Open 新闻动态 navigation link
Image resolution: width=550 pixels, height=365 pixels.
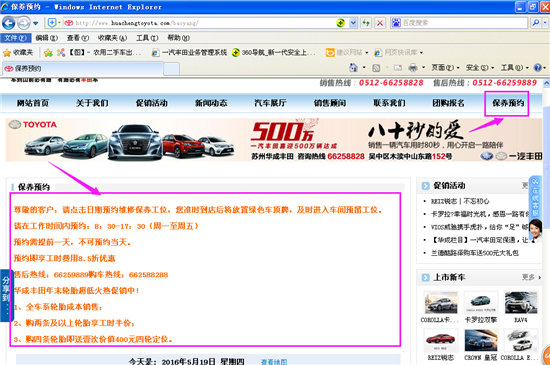coord(211,103)
